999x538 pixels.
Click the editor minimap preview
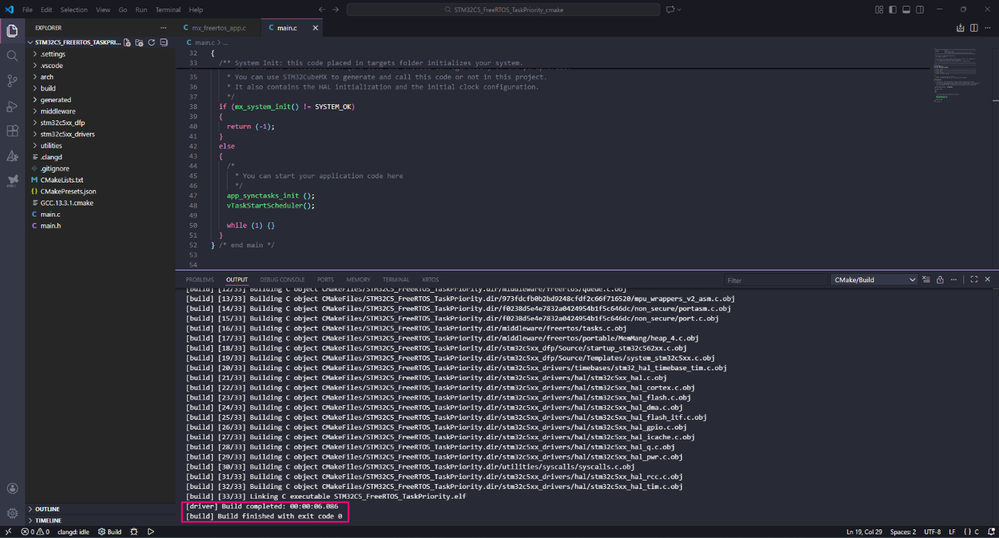pyautogui.click(x=955, y=73)
